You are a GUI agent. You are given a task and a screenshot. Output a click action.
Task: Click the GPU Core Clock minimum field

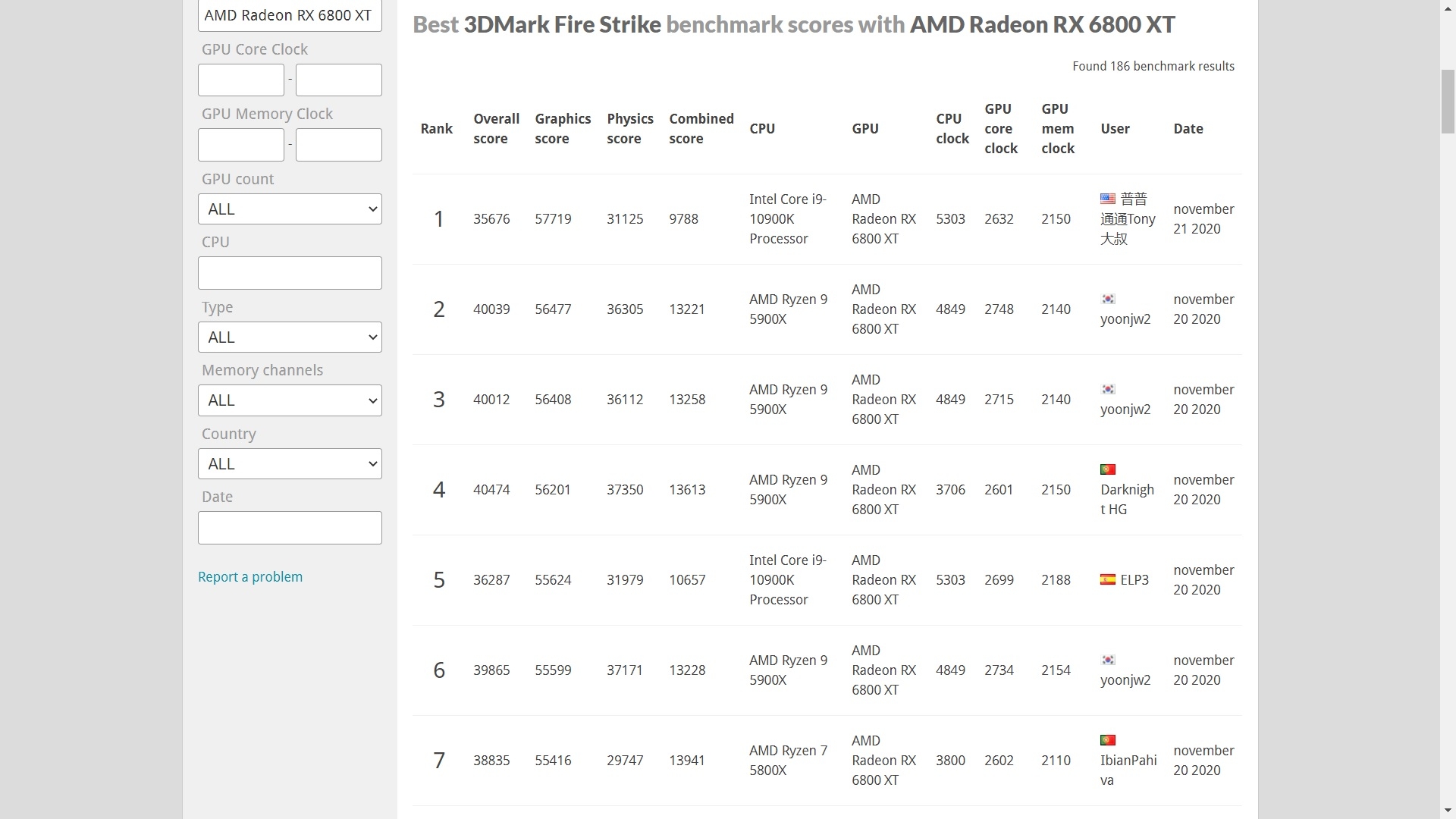click(241, 80)
